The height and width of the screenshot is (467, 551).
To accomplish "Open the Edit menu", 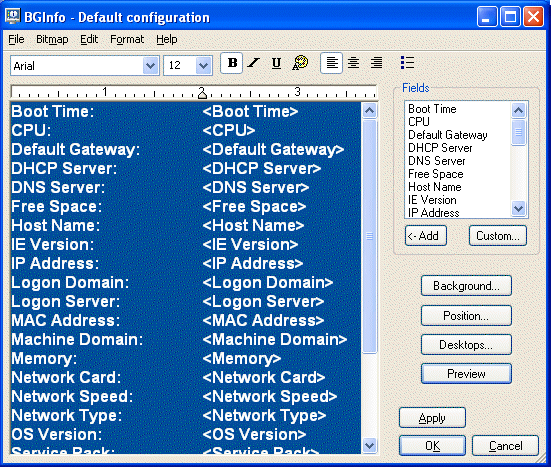I will 89,39.
